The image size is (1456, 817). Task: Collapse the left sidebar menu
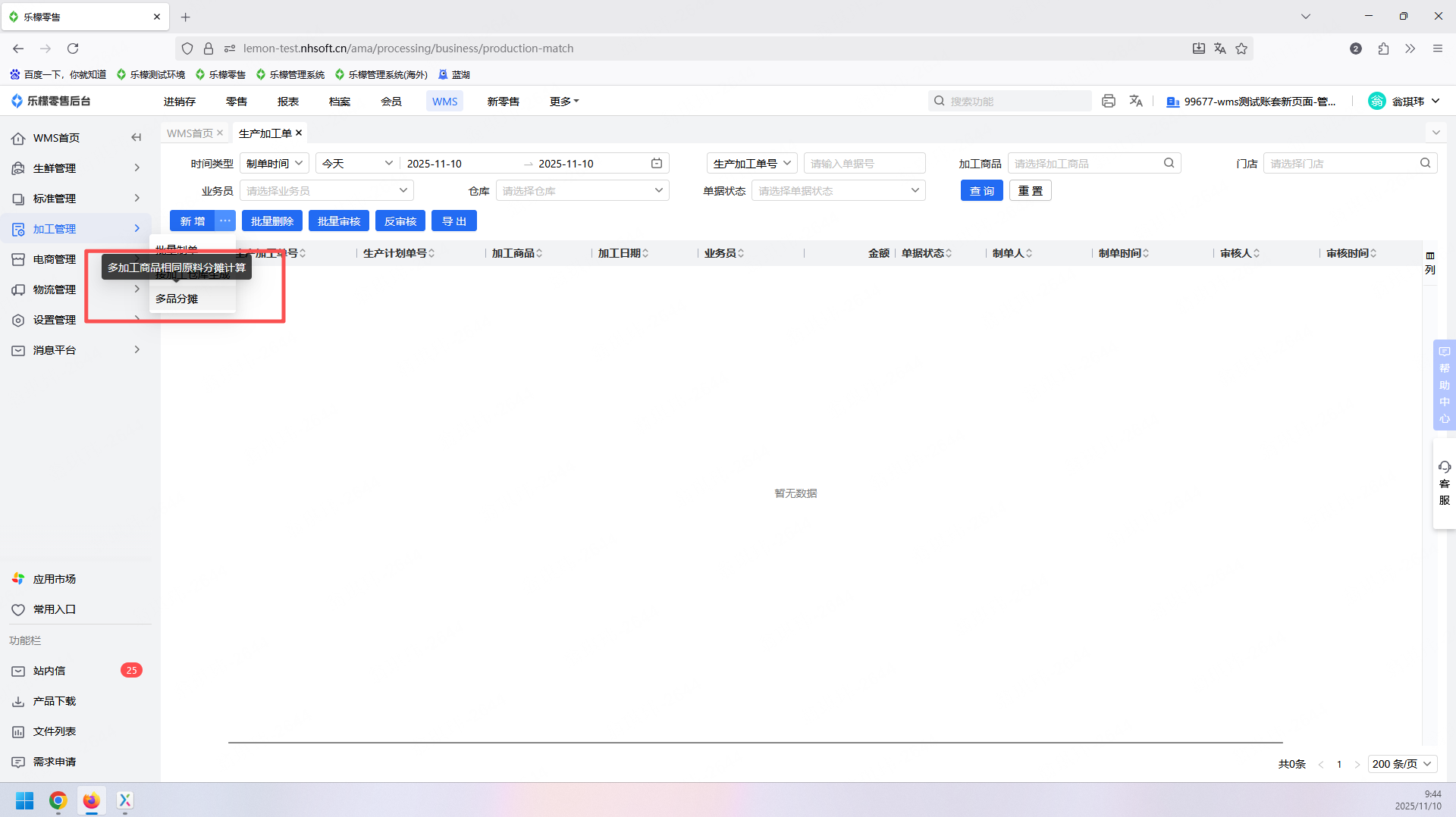click(136, 137)
